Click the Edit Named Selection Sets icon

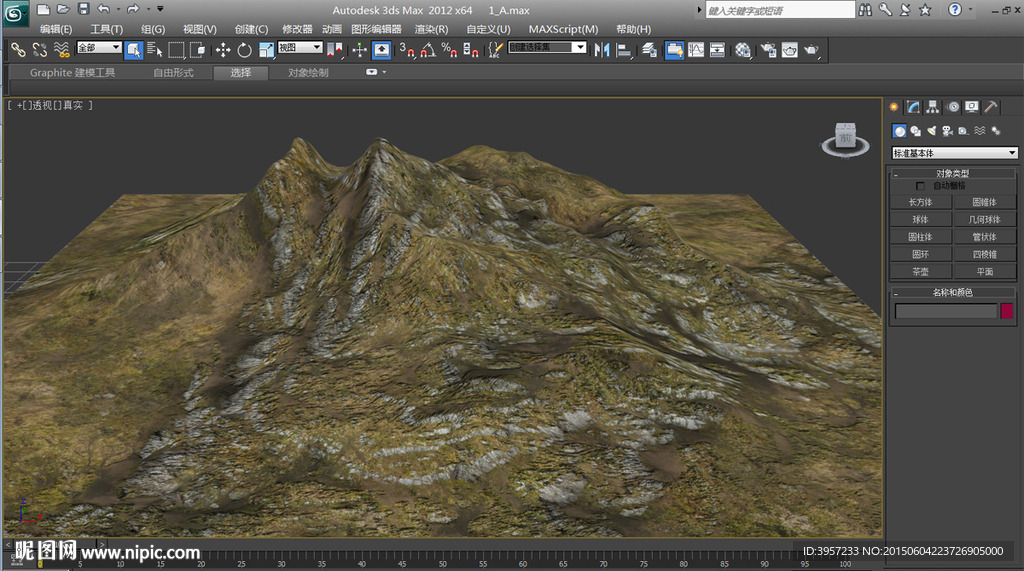[496, 50]
